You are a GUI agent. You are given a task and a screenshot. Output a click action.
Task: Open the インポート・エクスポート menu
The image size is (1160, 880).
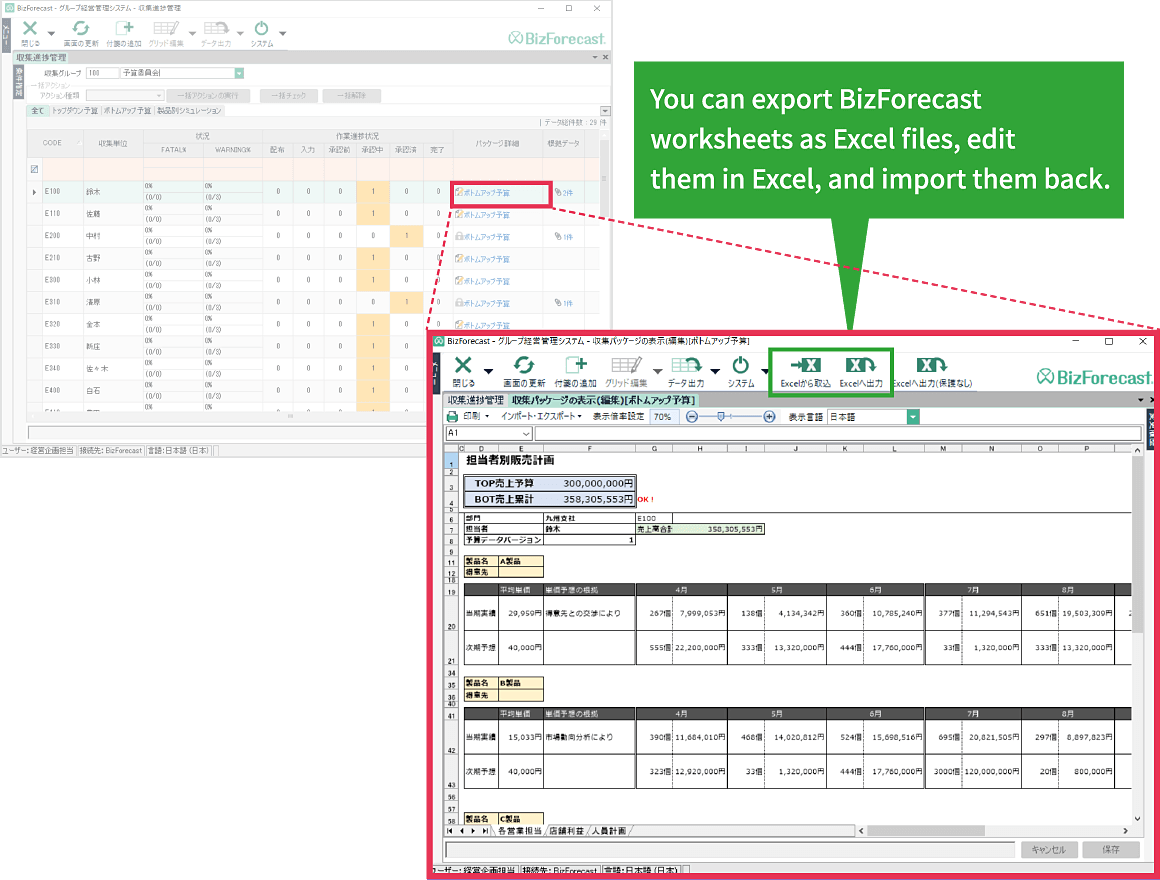pos(541,417)
